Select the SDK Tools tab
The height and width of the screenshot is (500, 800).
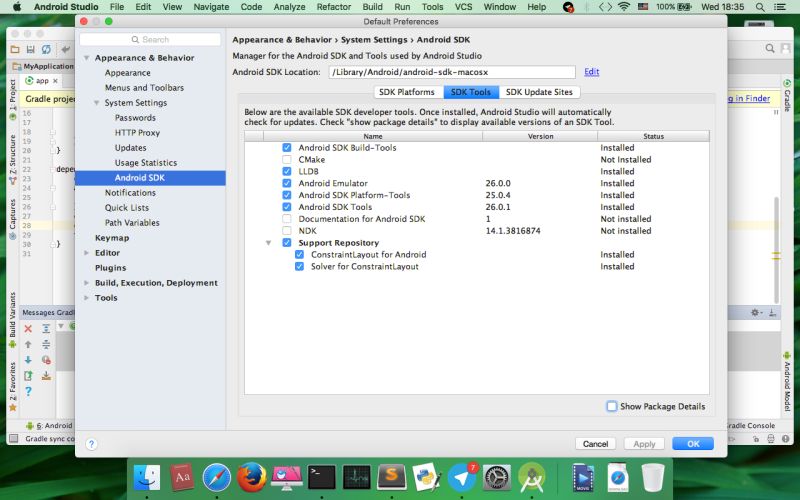click(x=471, y=92)
